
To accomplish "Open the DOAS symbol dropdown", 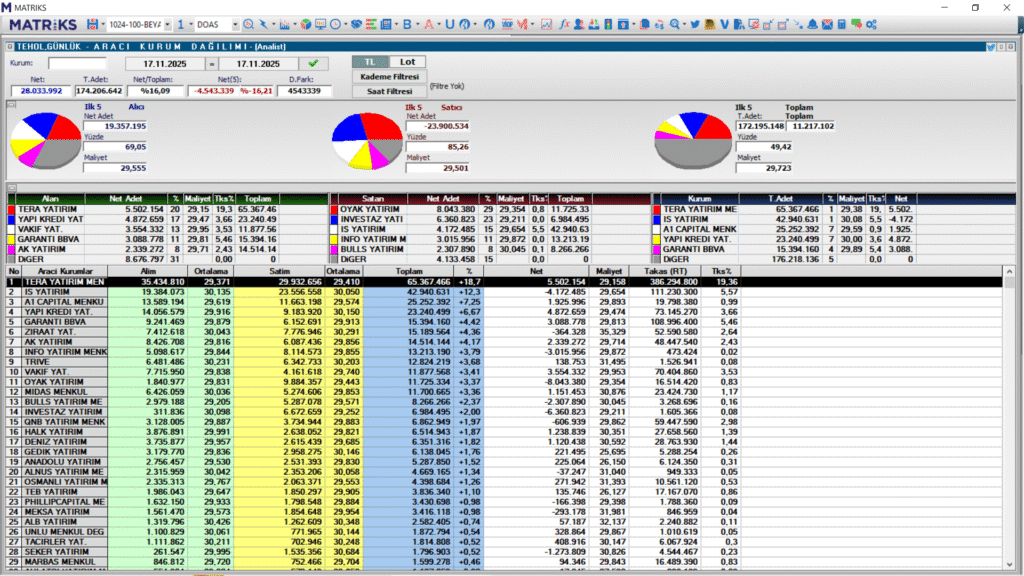I will 235,24.
